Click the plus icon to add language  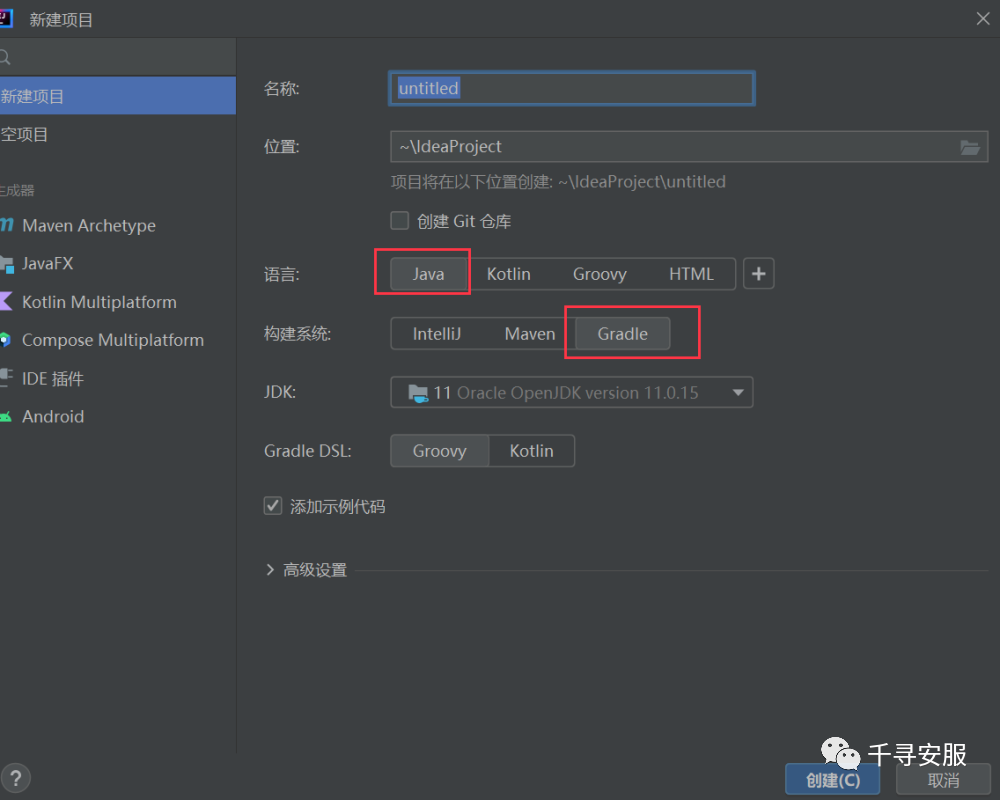click(758, 274)
